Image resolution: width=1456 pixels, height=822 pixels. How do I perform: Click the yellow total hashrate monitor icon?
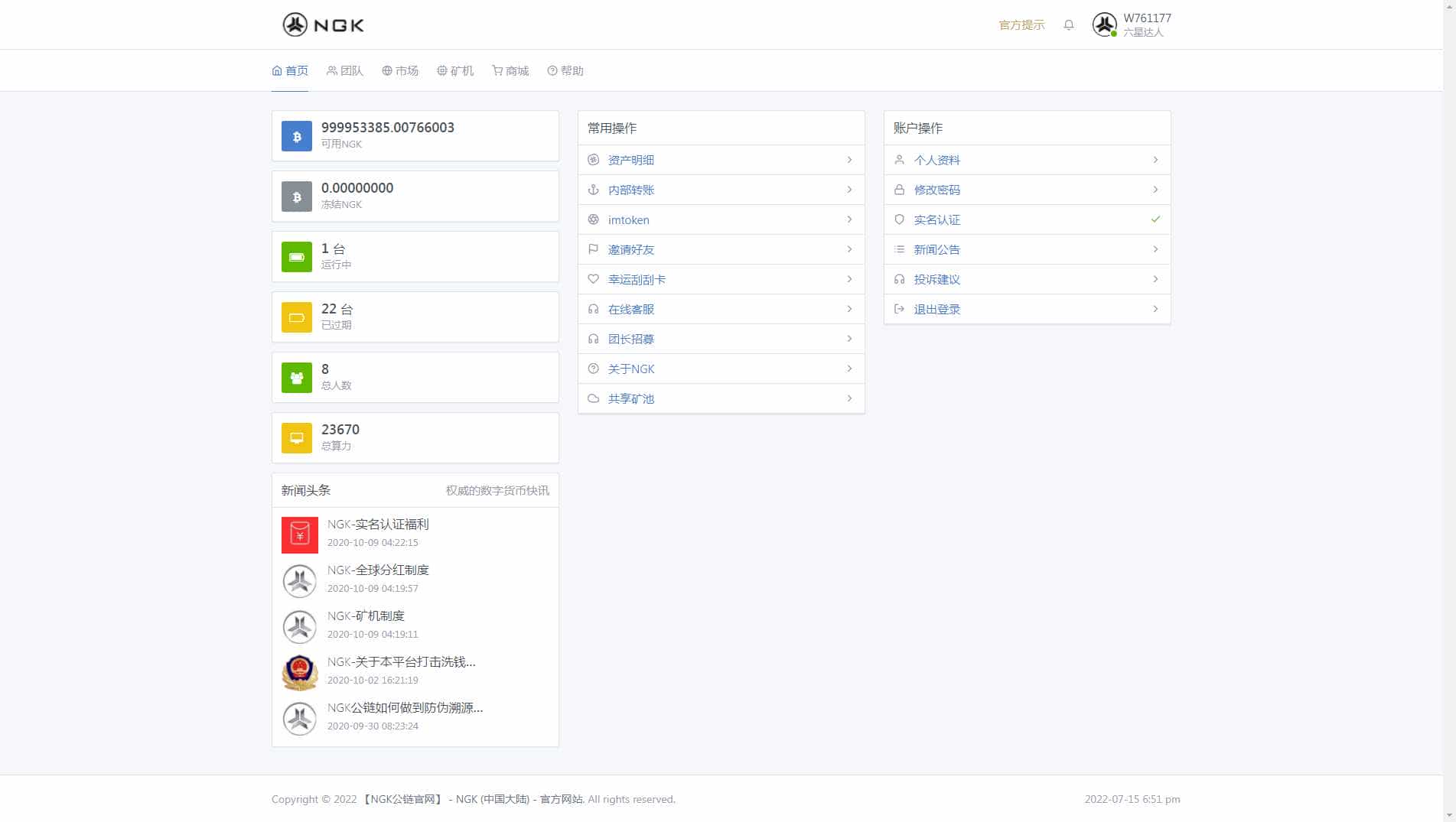point(297,438)
